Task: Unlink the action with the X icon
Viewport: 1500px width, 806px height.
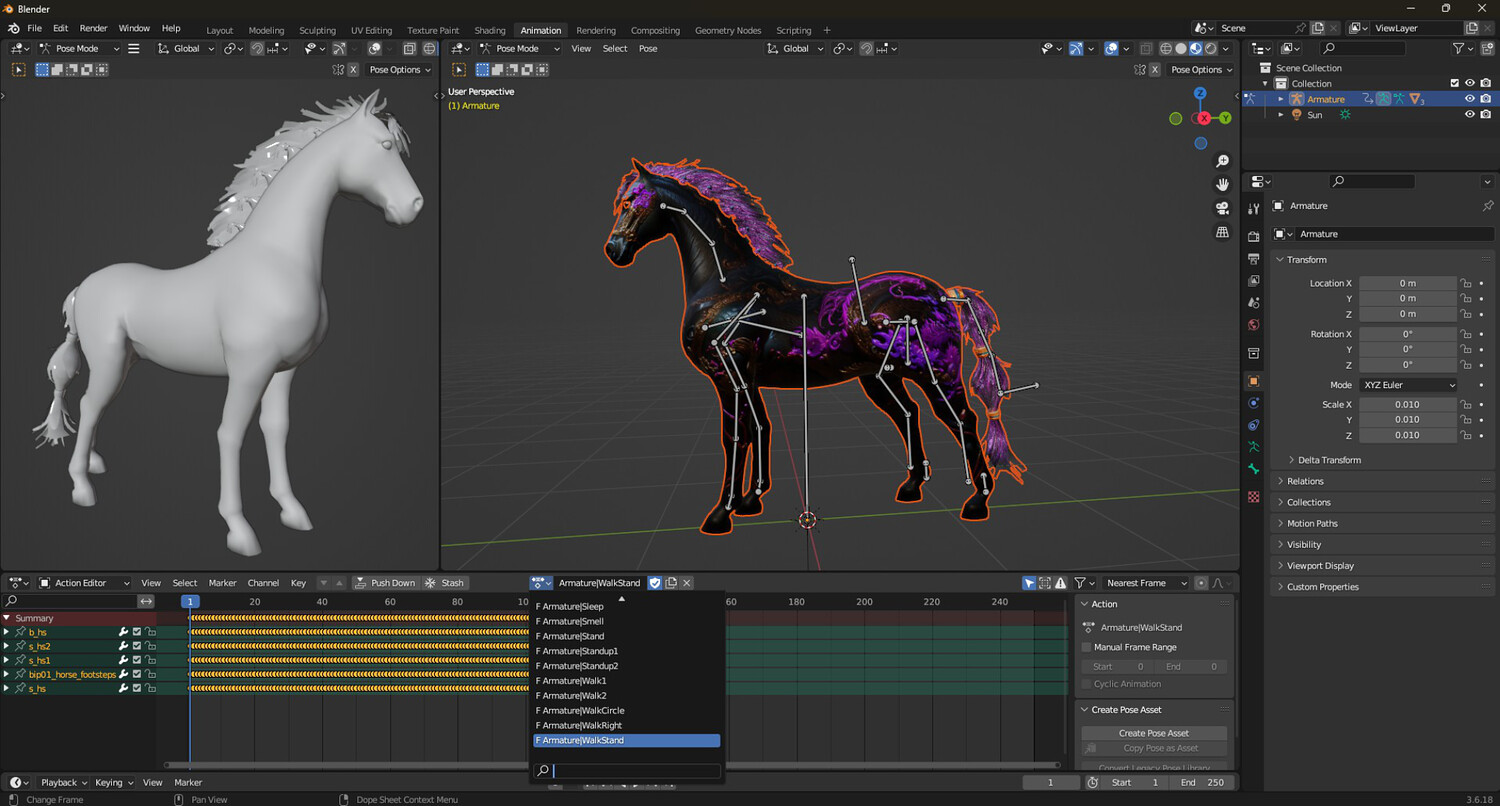Action: (687, 583)
